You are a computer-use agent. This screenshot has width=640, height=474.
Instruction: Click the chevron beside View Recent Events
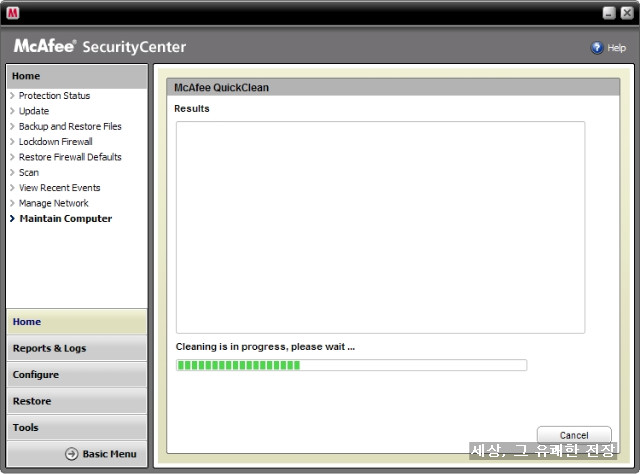tap(12, 188)
